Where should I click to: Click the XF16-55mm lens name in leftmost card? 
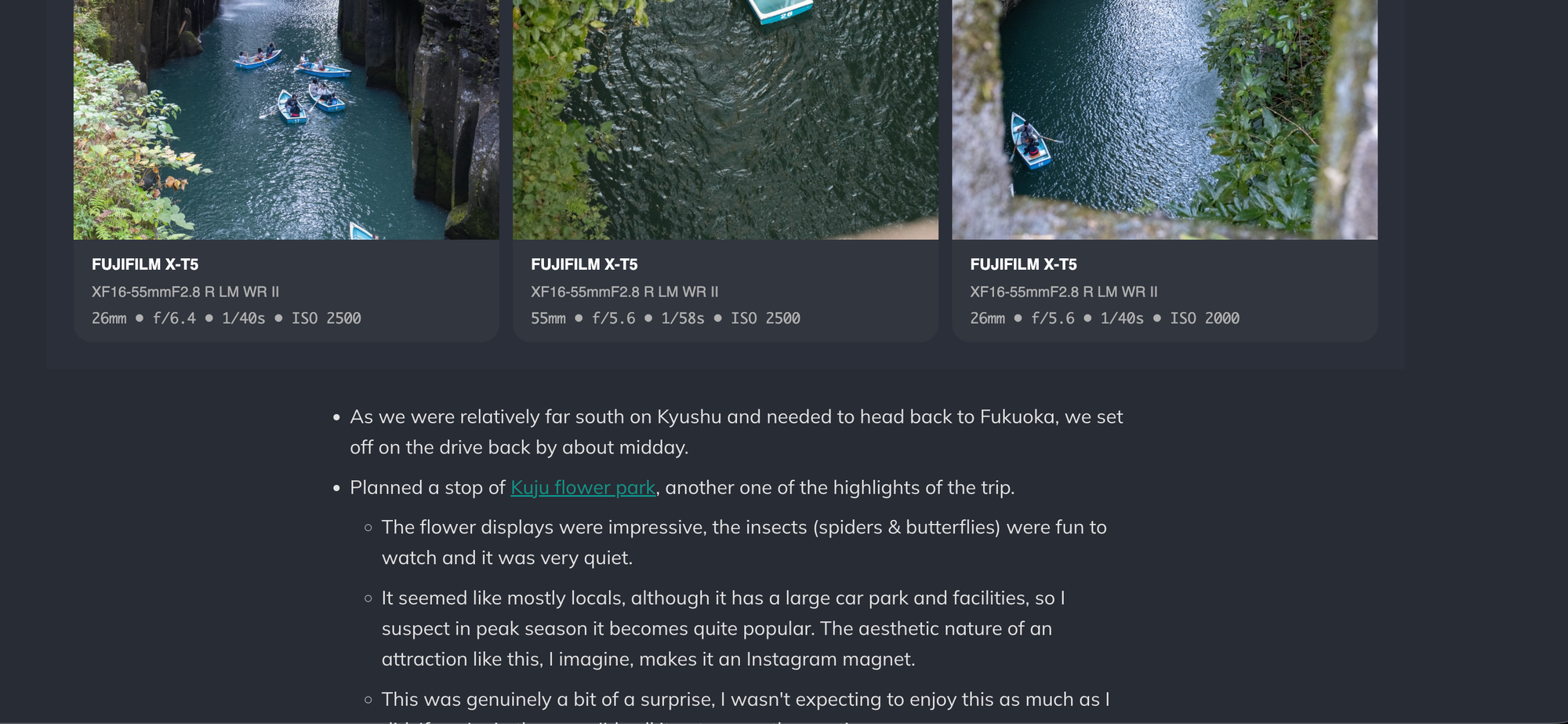pyautogui.click(x=185, y=292)
